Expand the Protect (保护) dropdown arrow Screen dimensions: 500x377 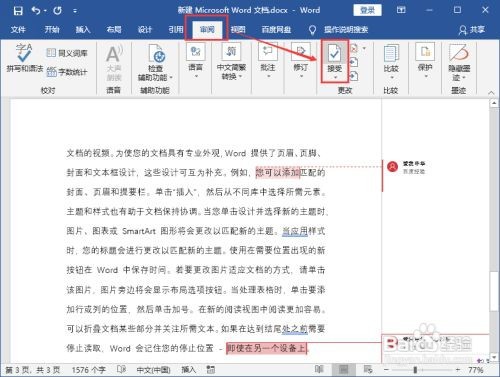coord(426,76)
